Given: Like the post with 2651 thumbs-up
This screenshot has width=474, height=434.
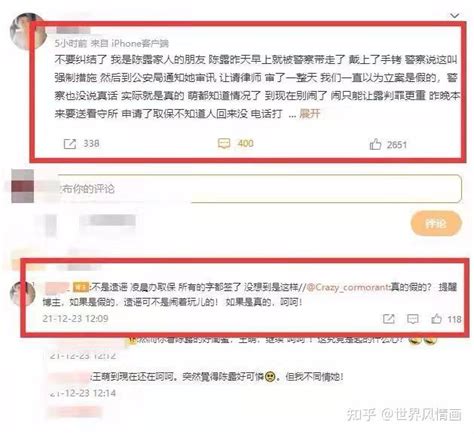Looking at the screenshot, I should (375, 144).
